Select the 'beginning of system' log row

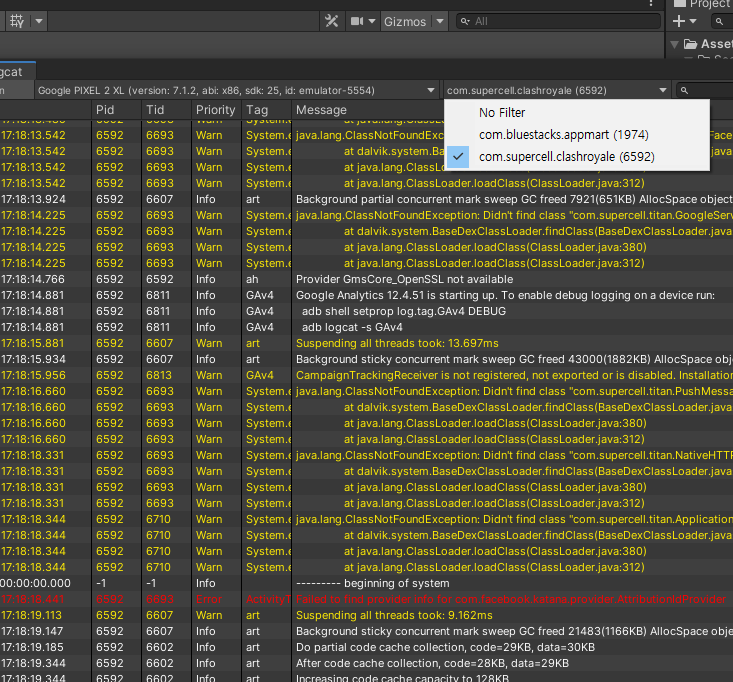click(x=366, y=583)
